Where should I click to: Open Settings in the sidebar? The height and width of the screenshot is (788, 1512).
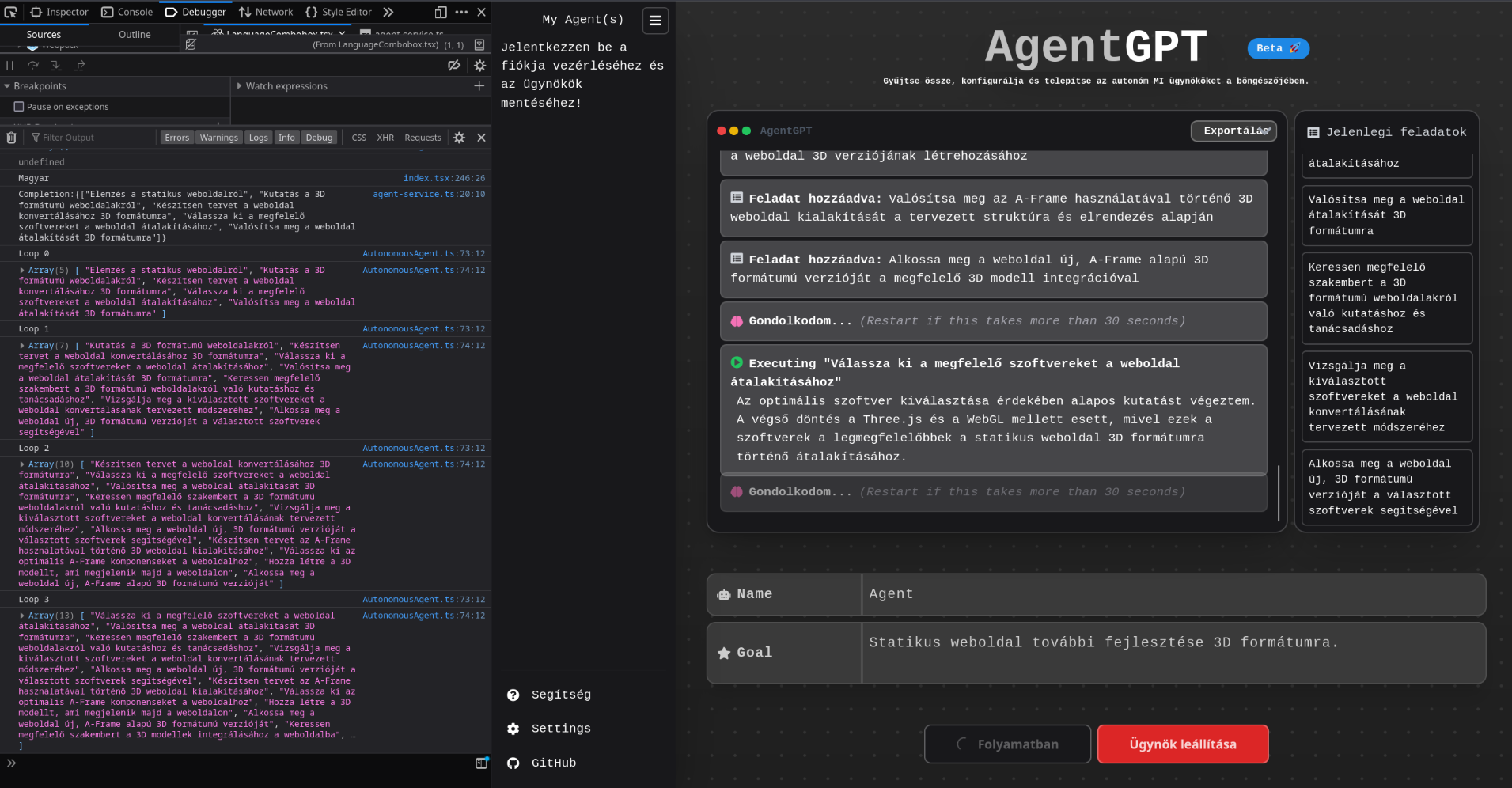coord(561,729)
